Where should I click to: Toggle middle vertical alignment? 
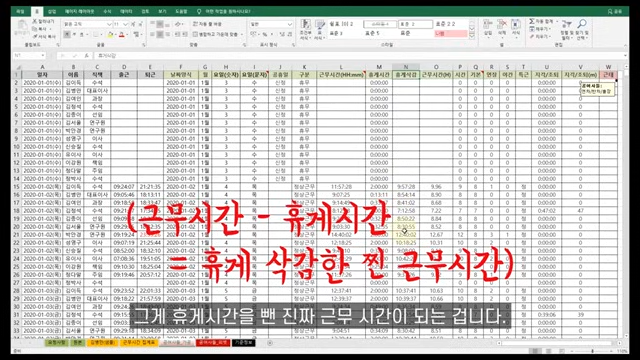160,24
